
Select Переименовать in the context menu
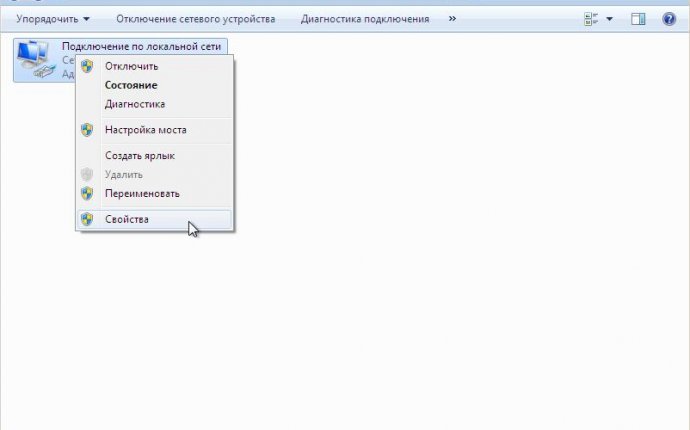(x=154, y=194)
